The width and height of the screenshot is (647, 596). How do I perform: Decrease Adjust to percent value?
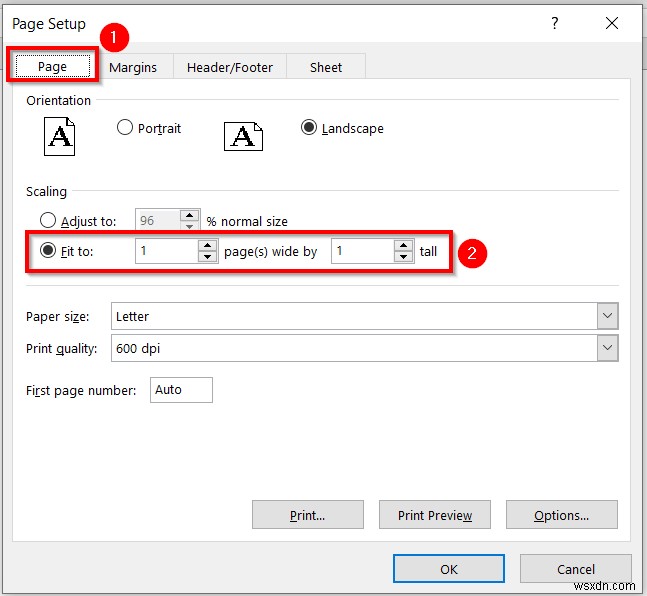pos(189,226)
